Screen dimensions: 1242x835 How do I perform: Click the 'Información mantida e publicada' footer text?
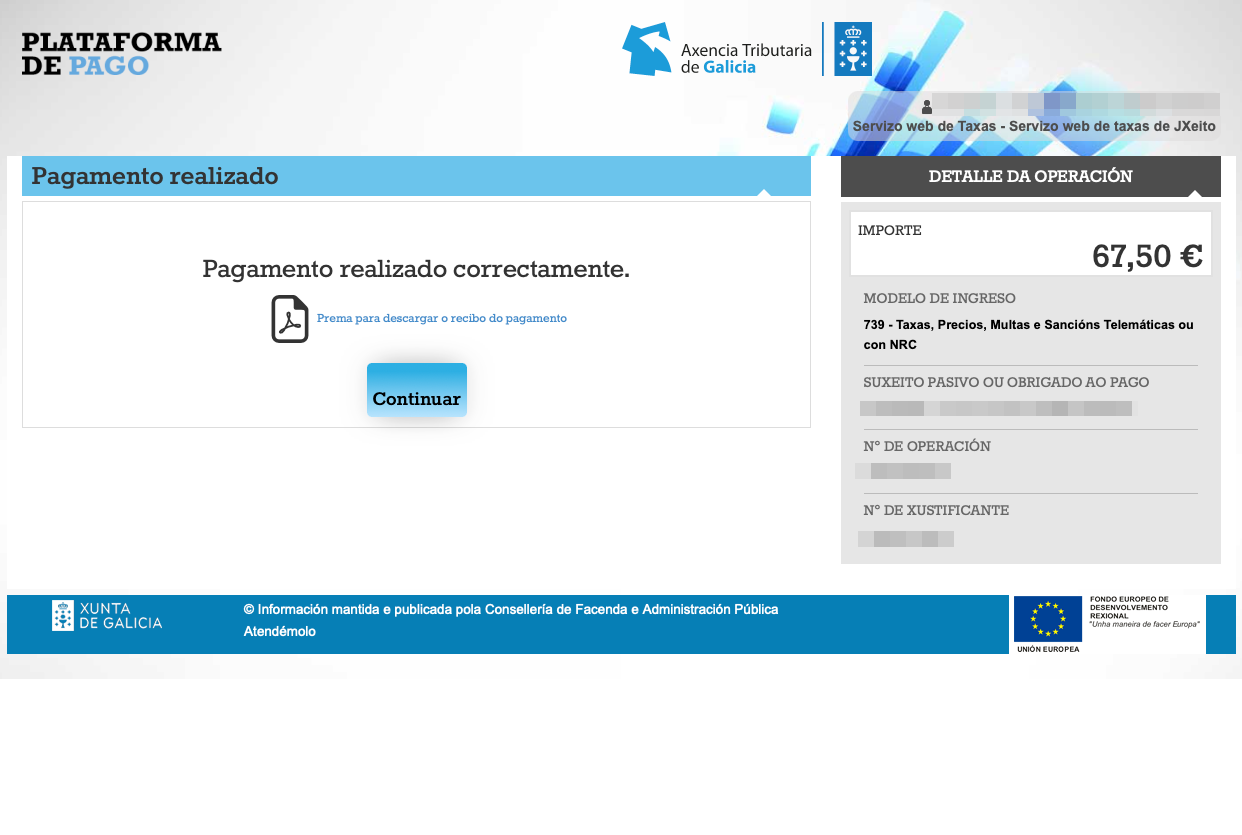(x=511, y=609)
